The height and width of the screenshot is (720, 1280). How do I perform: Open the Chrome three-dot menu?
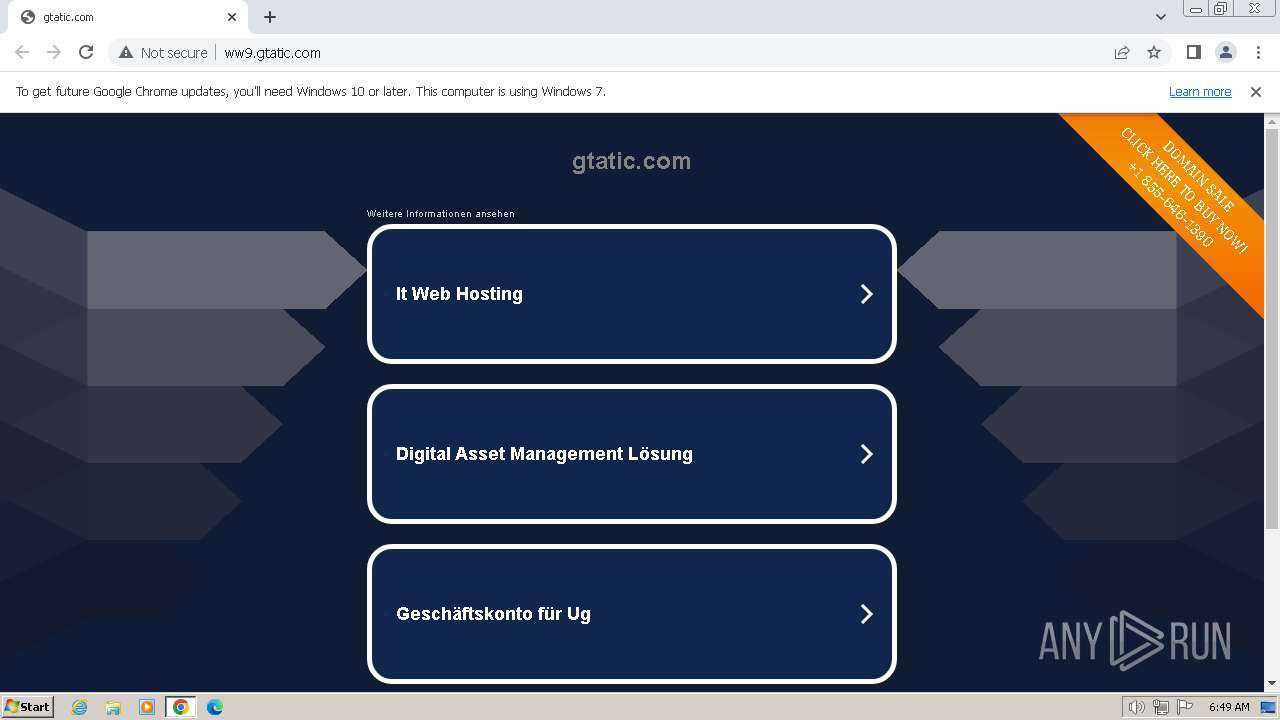(1258, 52)
